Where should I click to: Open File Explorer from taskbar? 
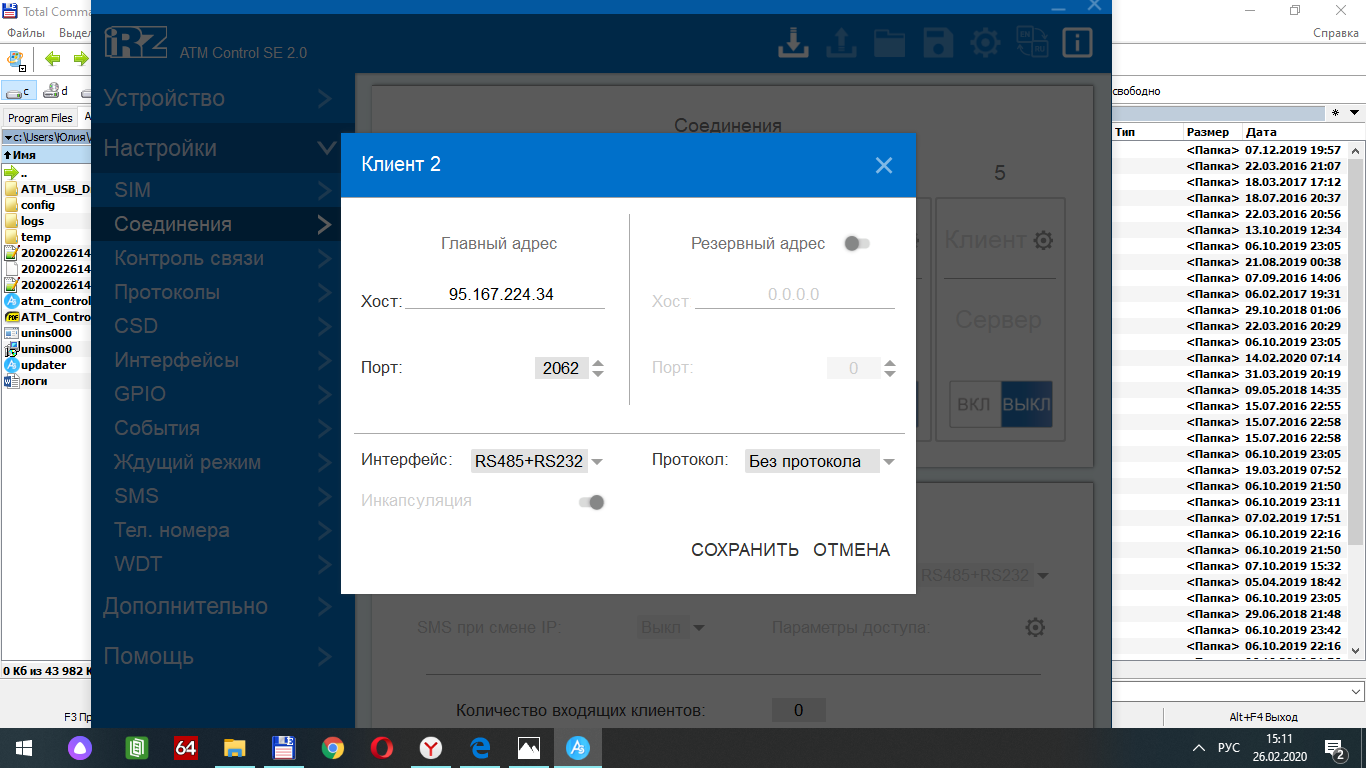tap(235, 747)
